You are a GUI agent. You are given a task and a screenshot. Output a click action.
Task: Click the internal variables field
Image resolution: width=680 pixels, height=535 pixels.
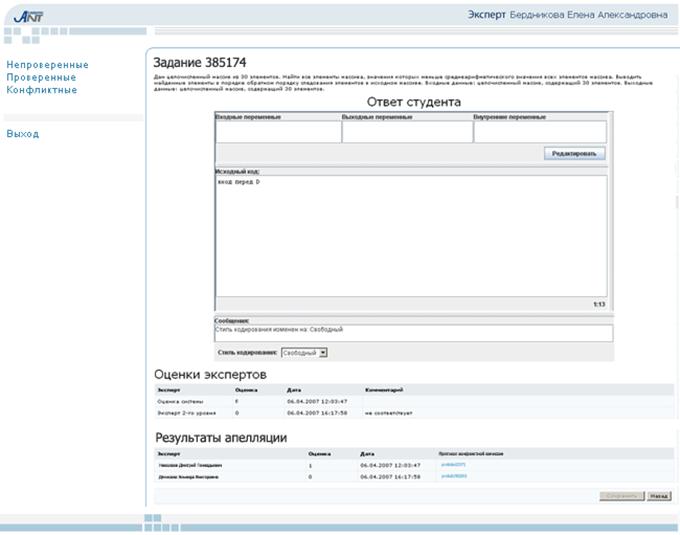tap(540, 131)
